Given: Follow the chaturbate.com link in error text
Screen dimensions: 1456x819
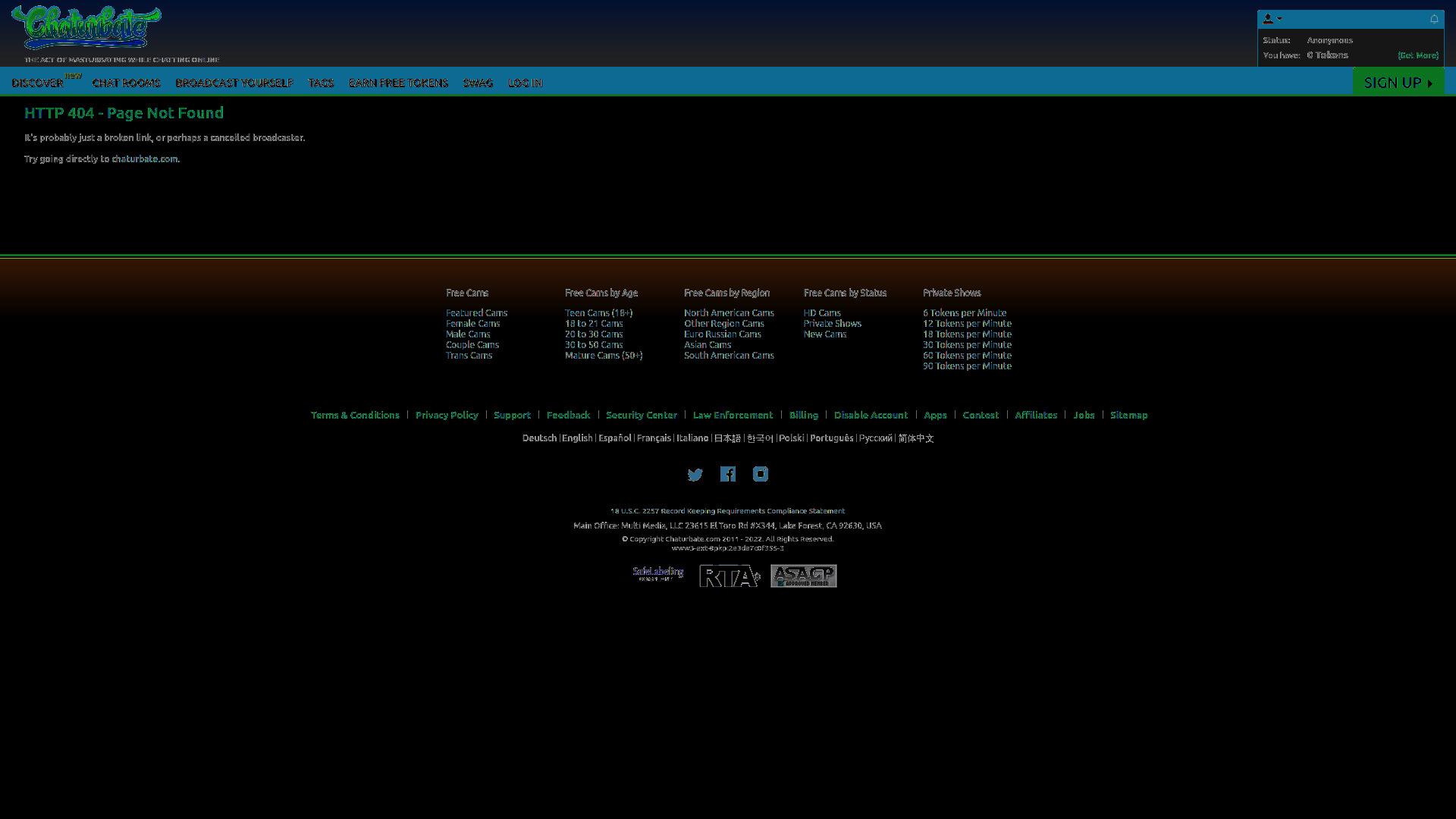Looking at the screenshot, I should click(x=144, y=159).
